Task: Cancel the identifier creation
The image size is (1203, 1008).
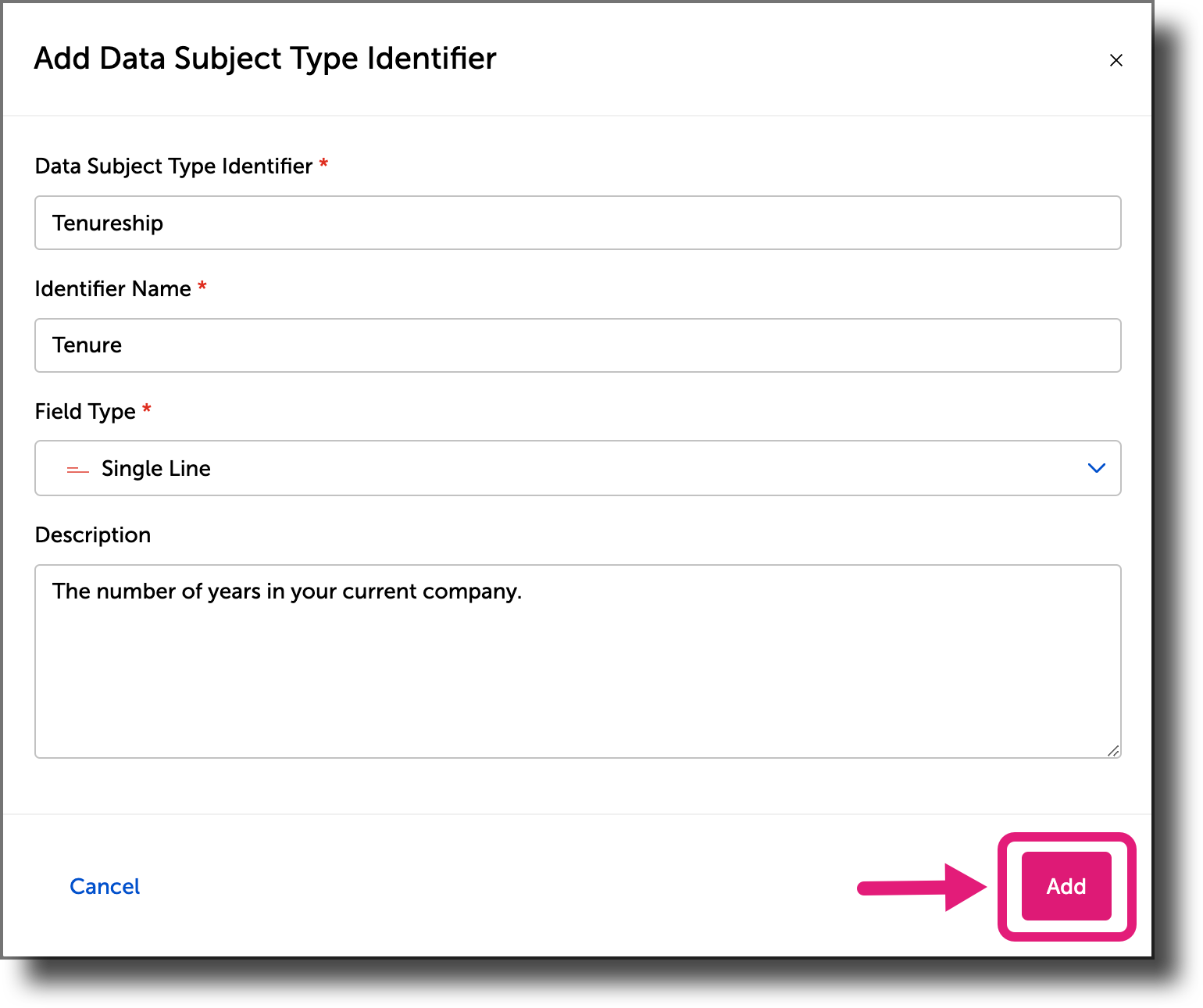Action: click(105, 886)
